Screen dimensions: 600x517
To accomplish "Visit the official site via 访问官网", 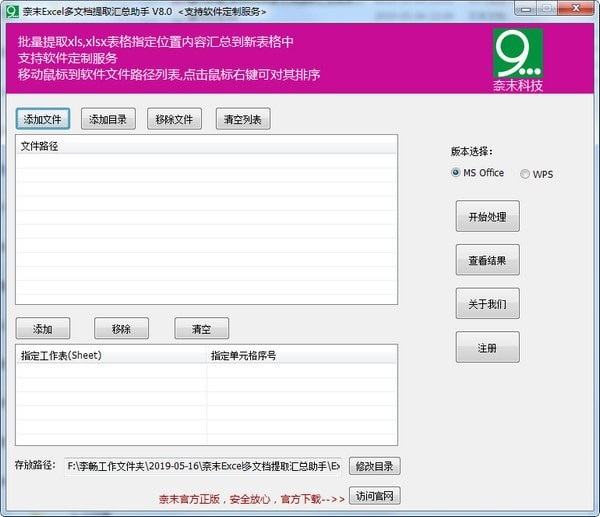I will [376, 496].
